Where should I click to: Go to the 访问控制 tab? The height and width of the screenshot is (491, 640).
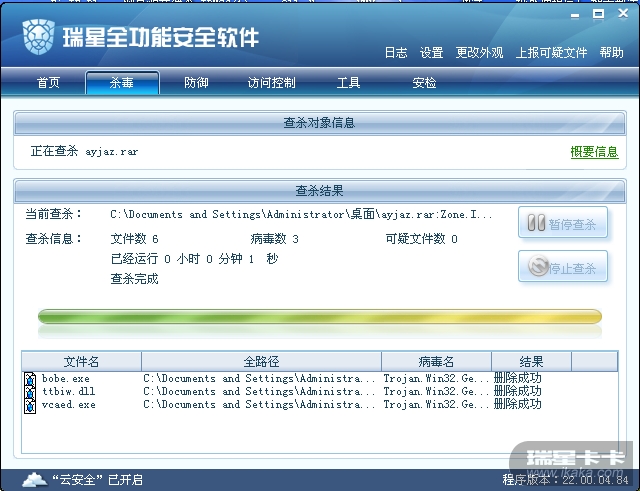click(272, 83)
